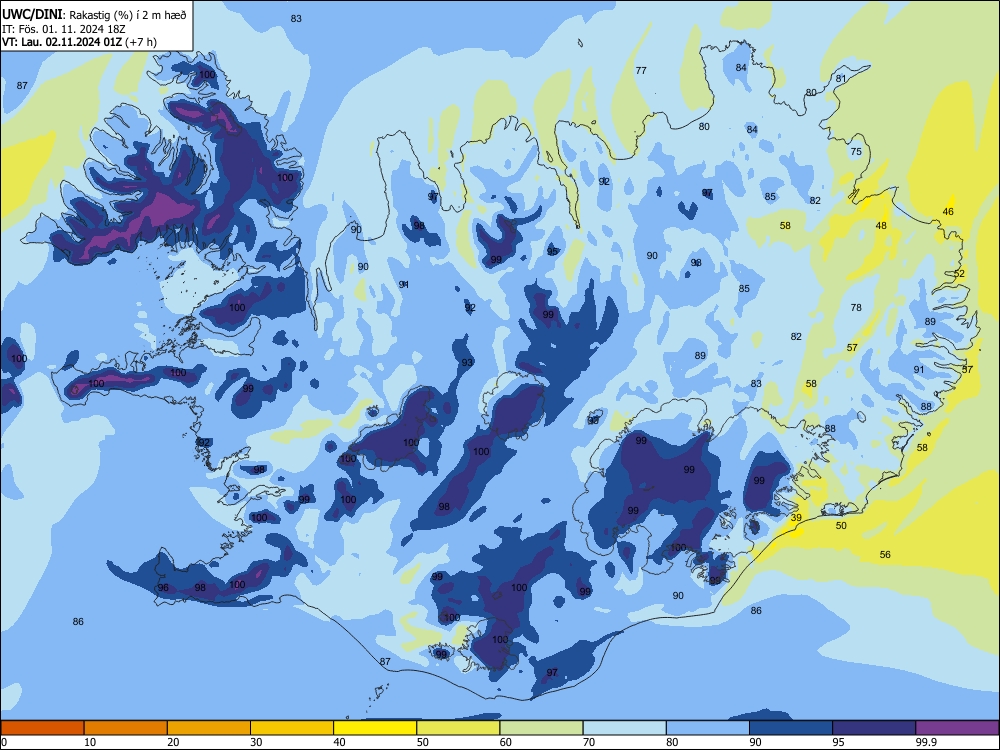Choose the dark blue 90–95 legend swatch
This screenshot has height=750, width=1000.
791,728
